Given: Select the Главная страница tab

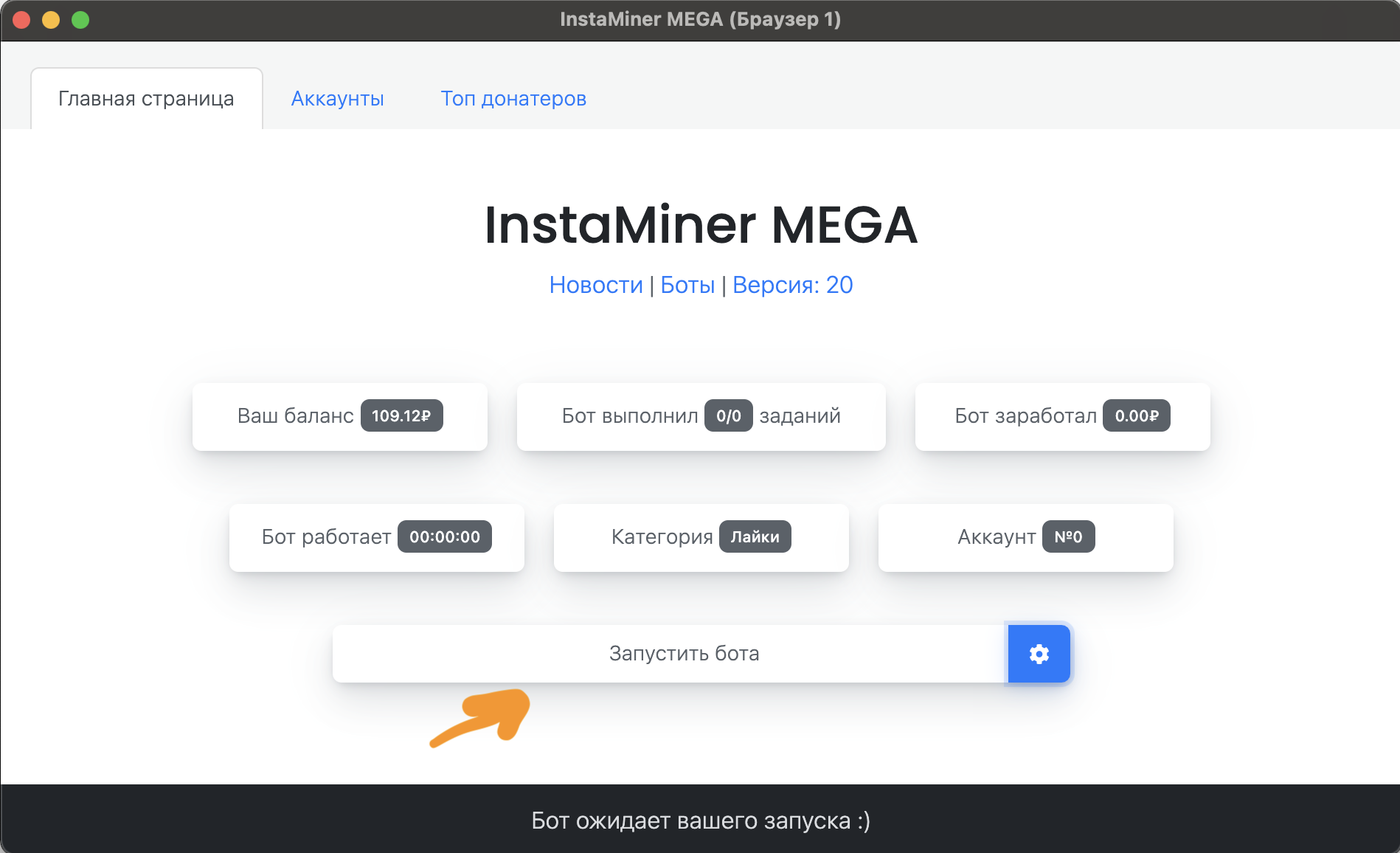Looking at the screenshot, I should pos(146,99).
